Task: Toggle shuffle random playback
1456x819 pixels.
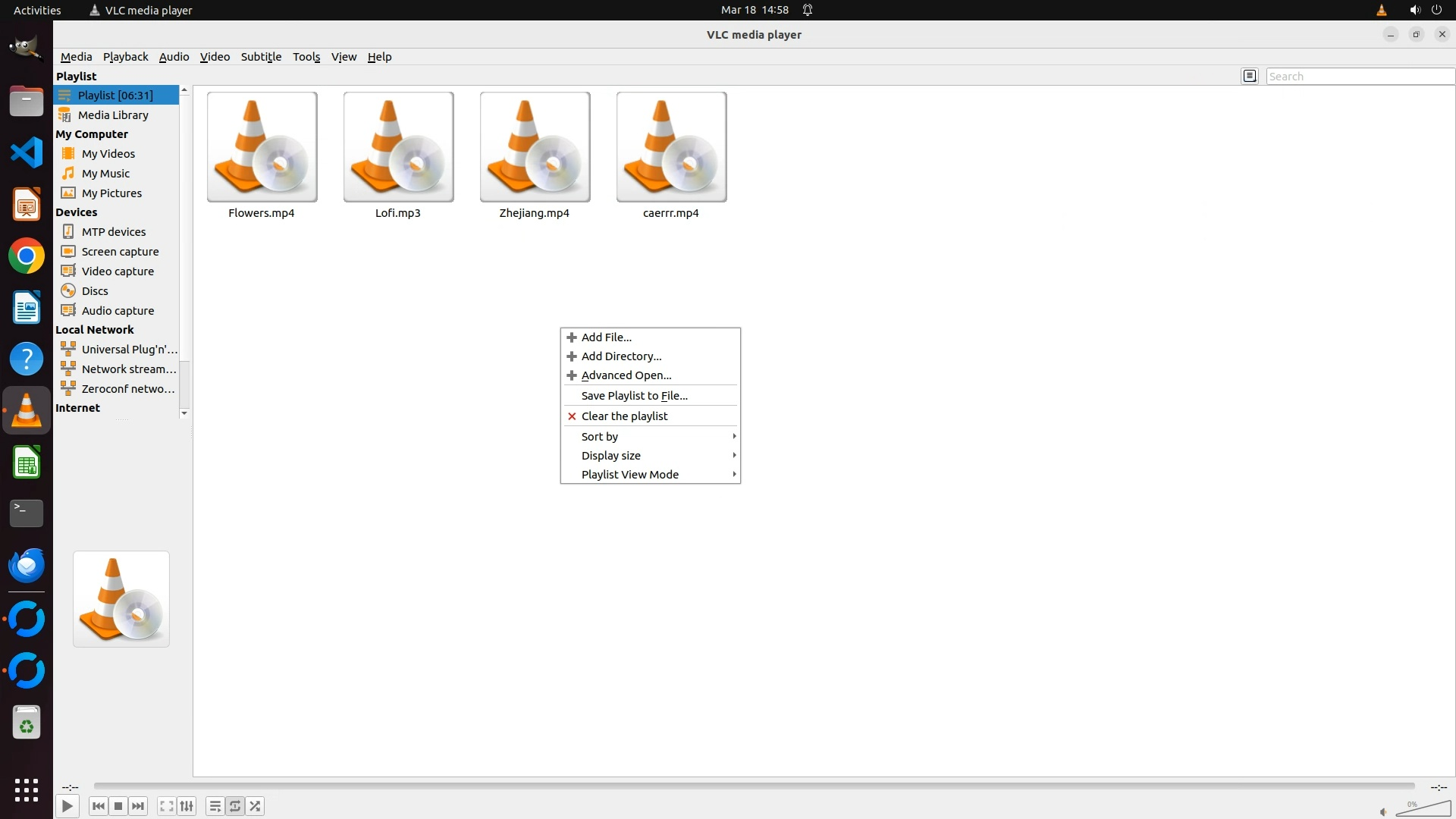Action: coord(256,806)
